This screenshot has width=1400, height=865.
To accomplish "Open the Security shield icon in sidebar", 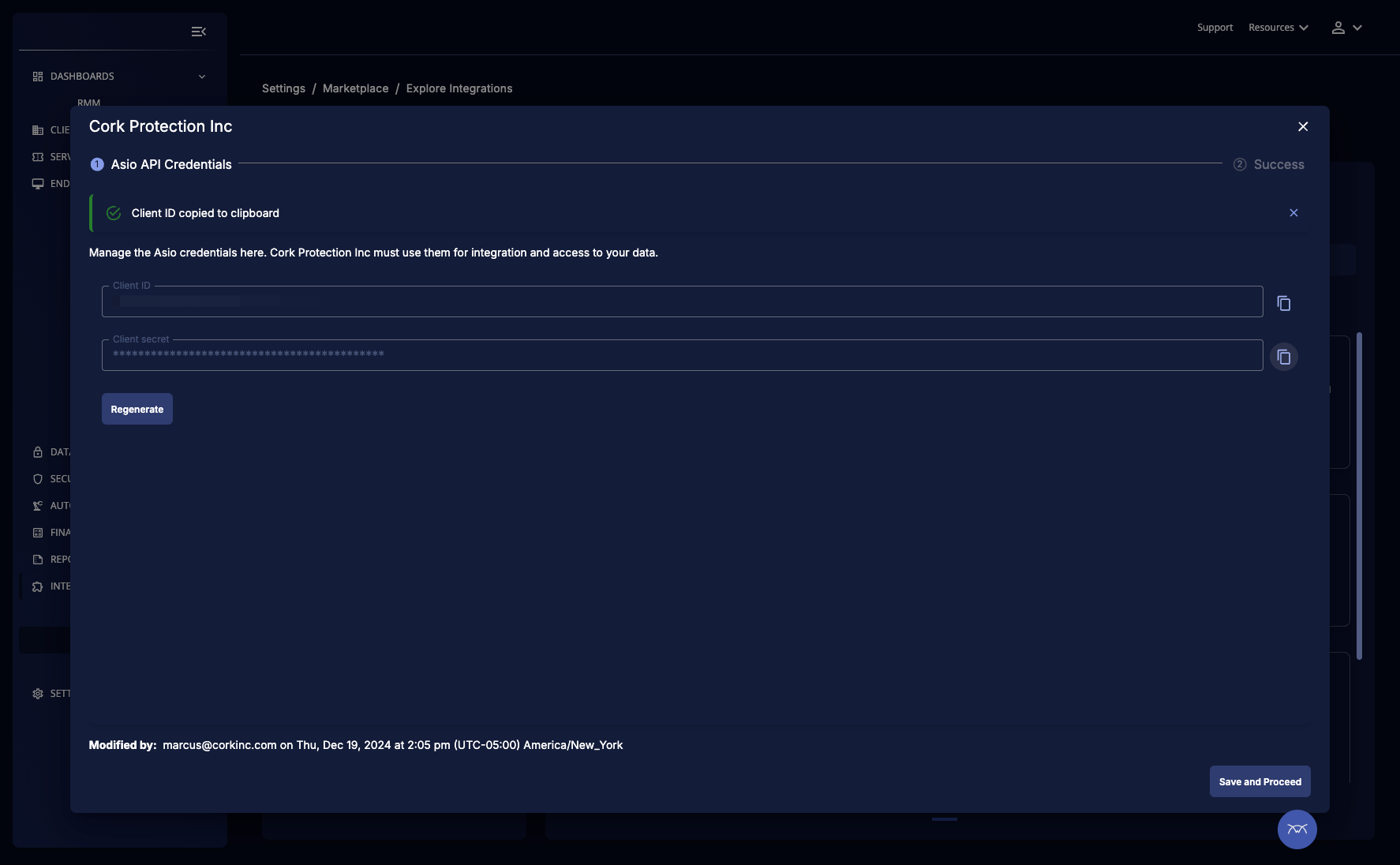I will (38, 479).
